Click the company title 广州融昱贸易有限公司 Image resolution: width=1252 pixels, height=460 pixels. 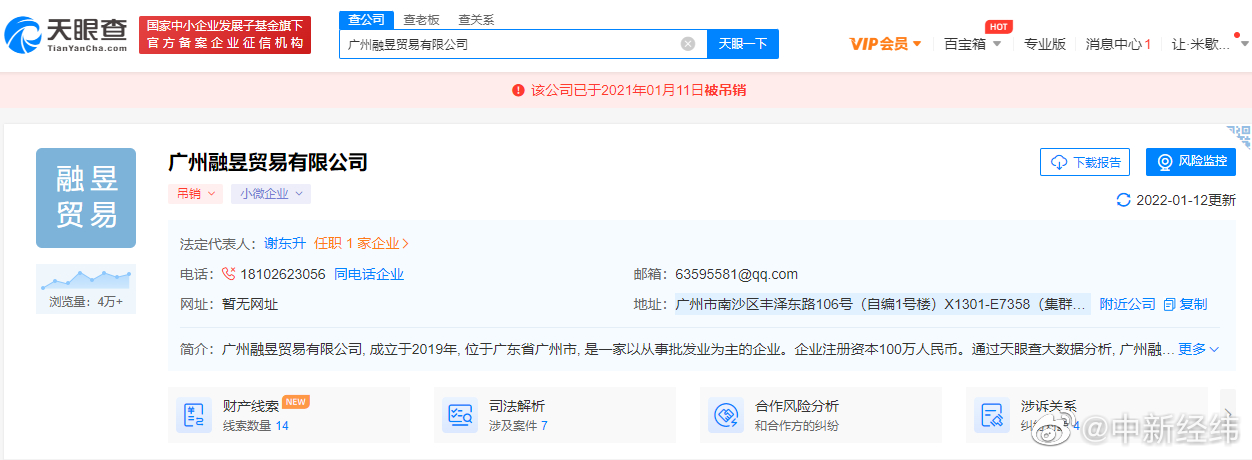click(268, 162)
